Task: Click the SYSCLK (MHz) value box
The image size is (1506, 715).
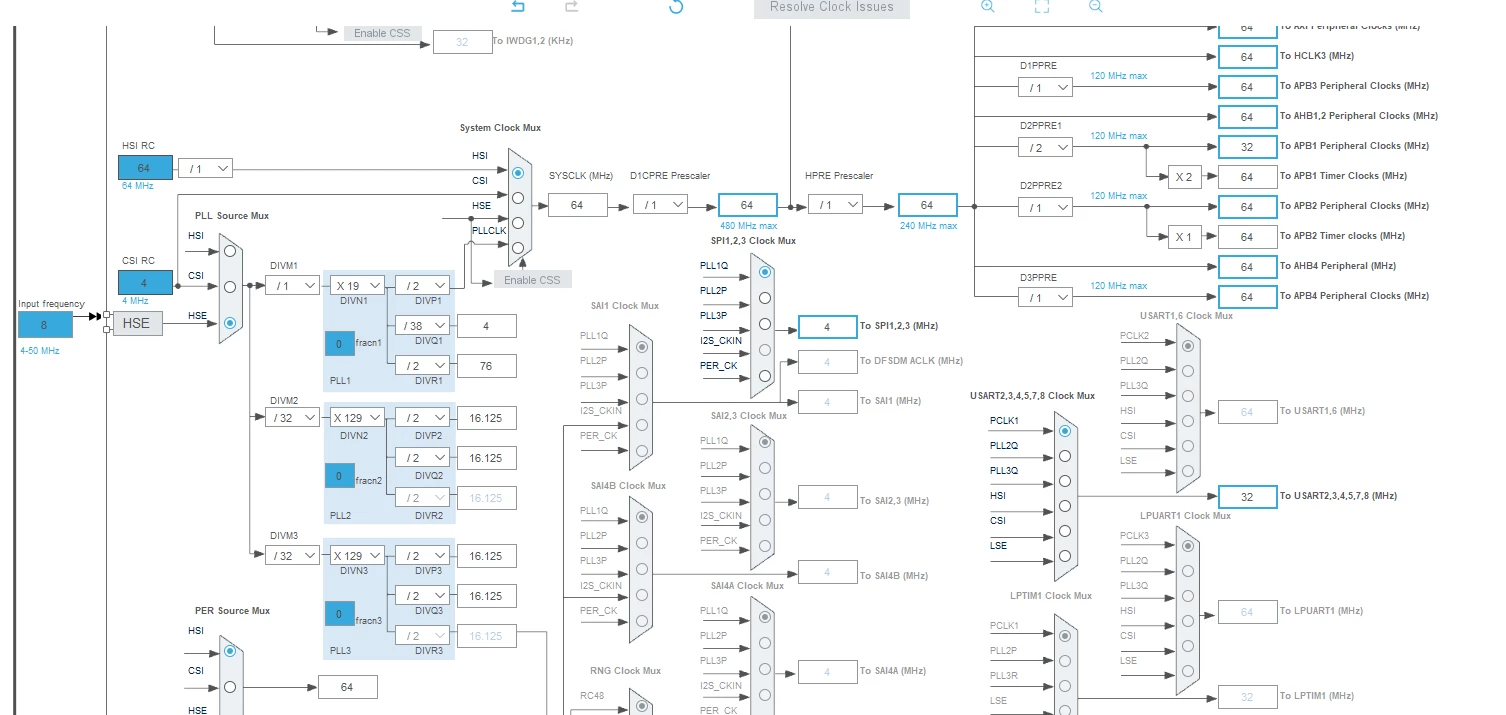Action: point(578,204)
